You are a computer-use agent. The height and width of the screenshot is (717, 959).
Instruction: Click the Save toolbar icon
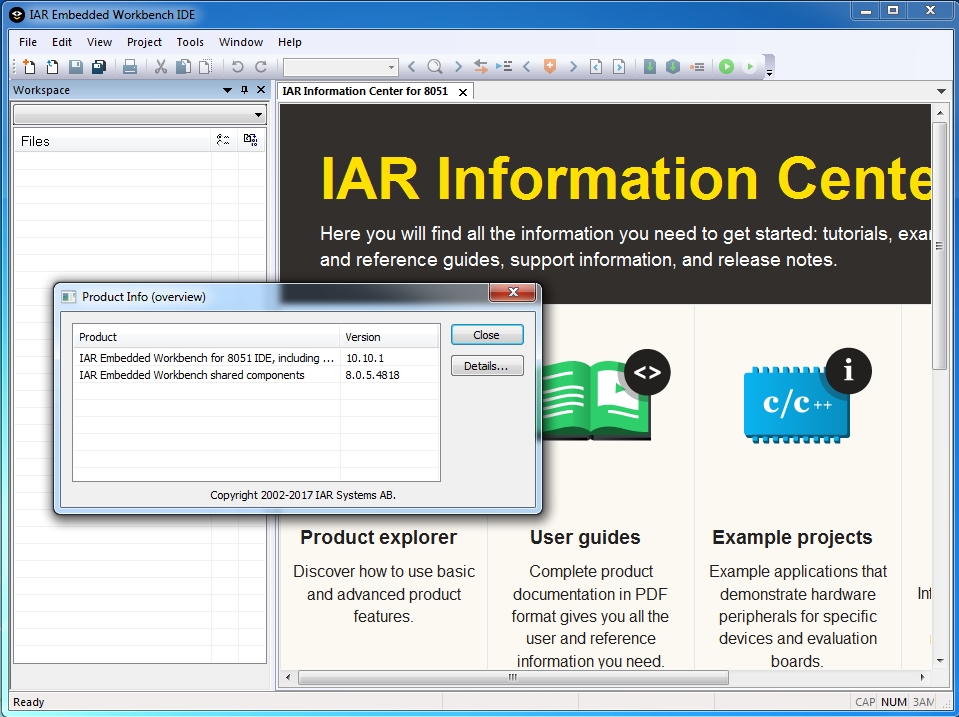tap(76, 67)
